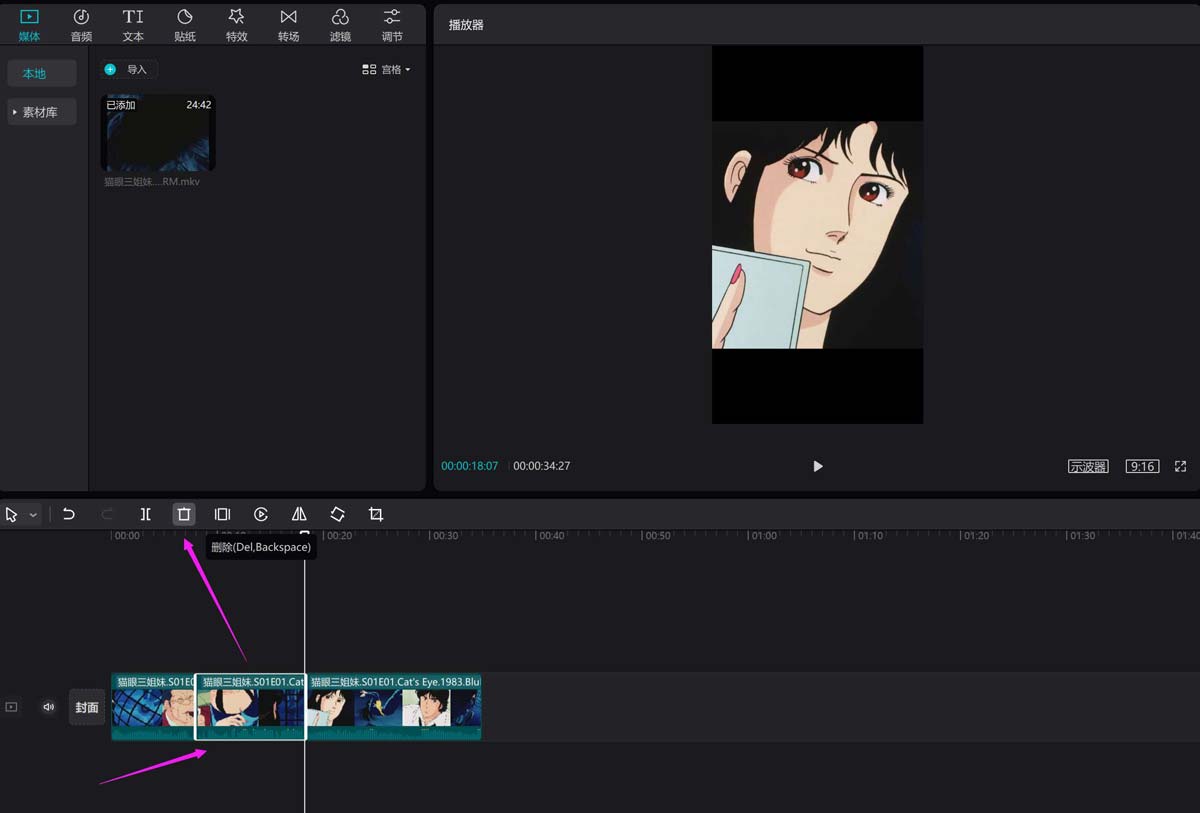Open the 示波器 scope panel

pyautogui.click(x=1088, y=466)
